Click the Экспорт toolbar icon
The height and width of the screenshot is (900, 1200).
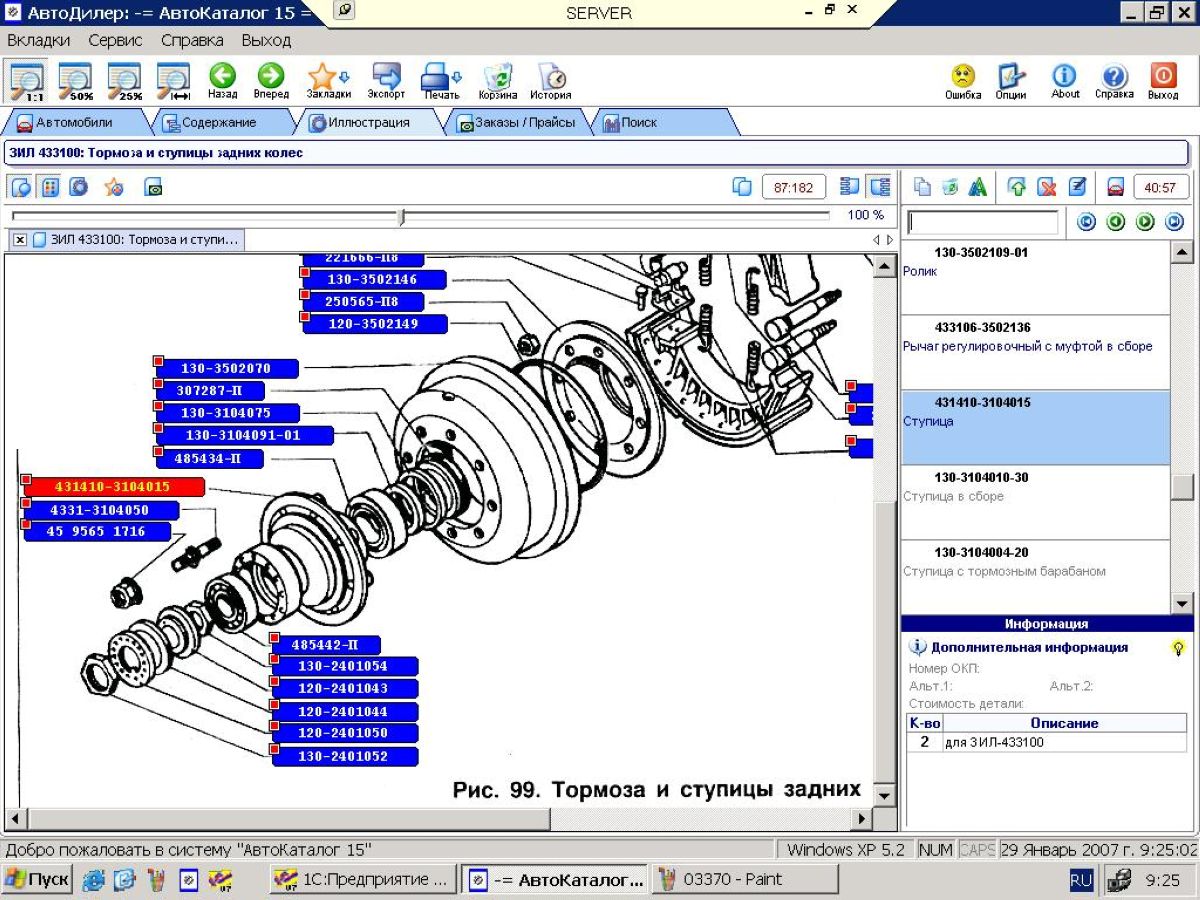click(x=386, y=79)
